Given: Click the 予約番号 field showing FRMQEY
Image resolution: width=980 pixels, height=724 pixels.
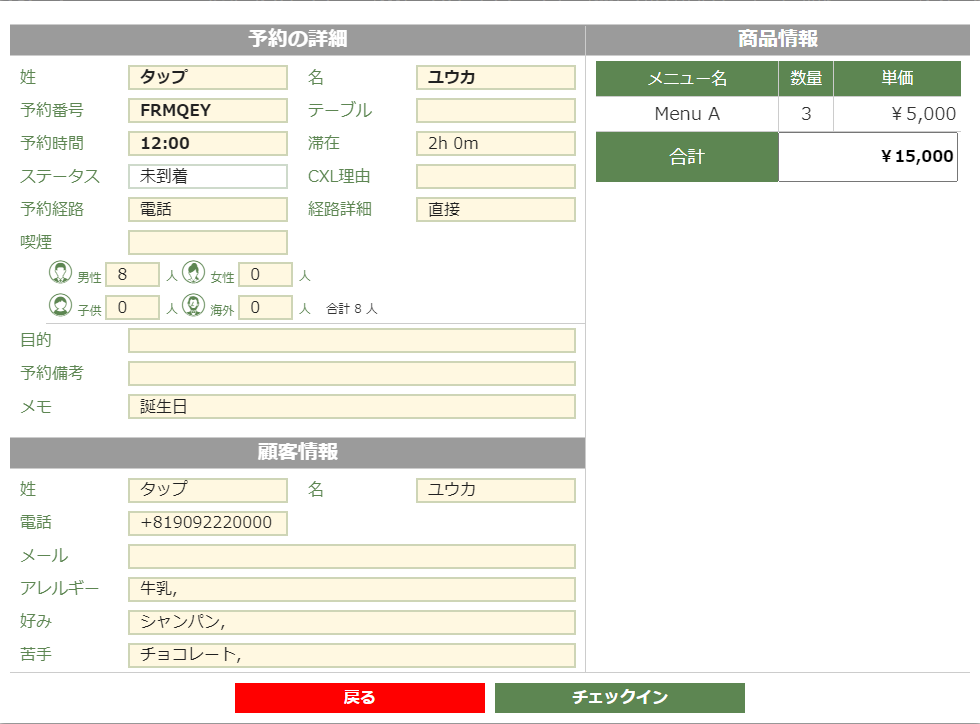Looking at the screenshot, I should (208, 111).
